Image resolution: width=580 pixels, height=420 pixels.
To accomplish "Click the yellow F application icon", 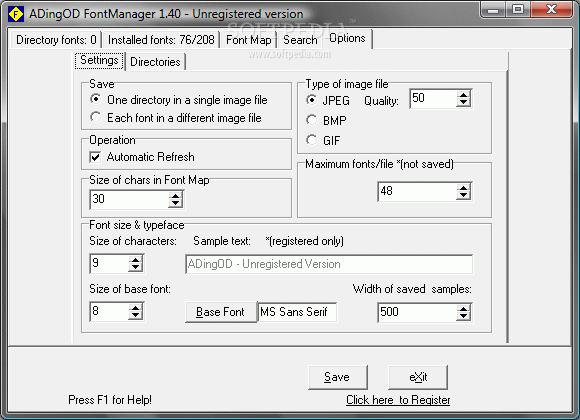I will coord(16,14).
